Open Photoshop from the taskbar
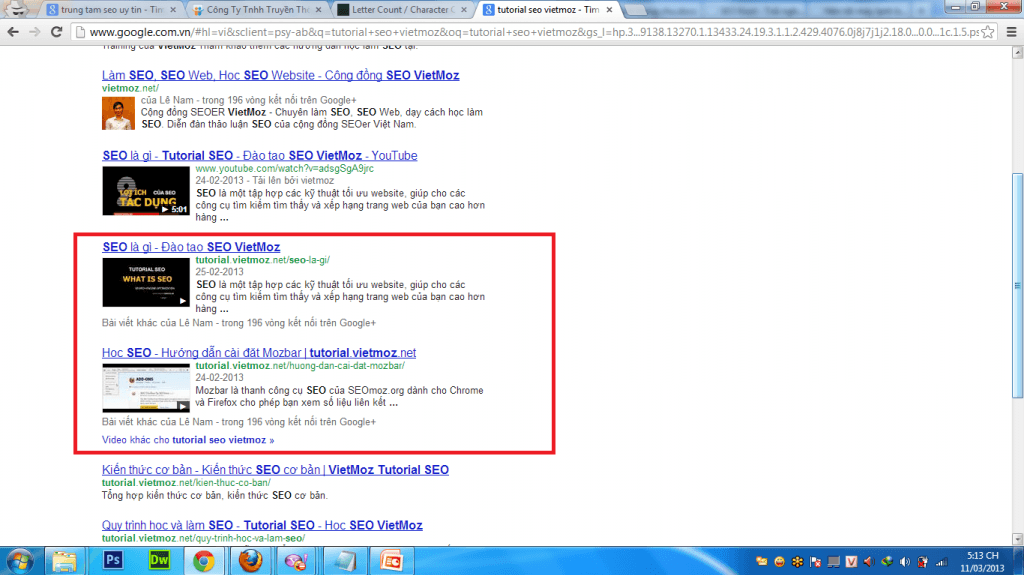This screenshot has height=575, width=1024. coord(112,561)
